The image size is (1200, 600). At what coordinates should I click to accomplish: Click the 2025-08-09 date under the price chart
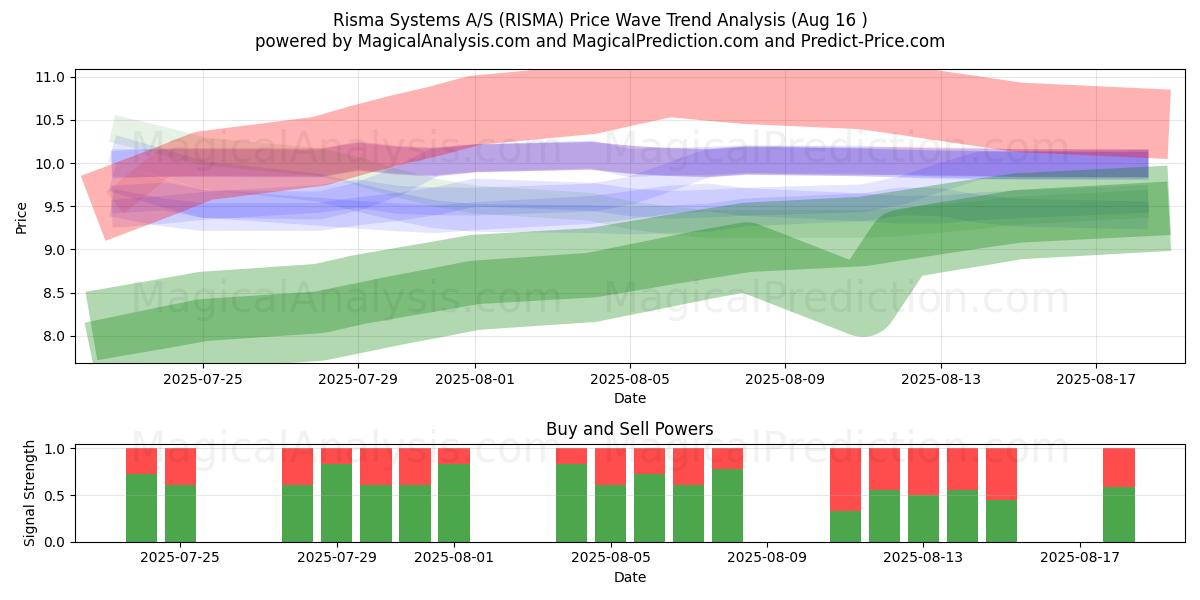pos(785,379)
